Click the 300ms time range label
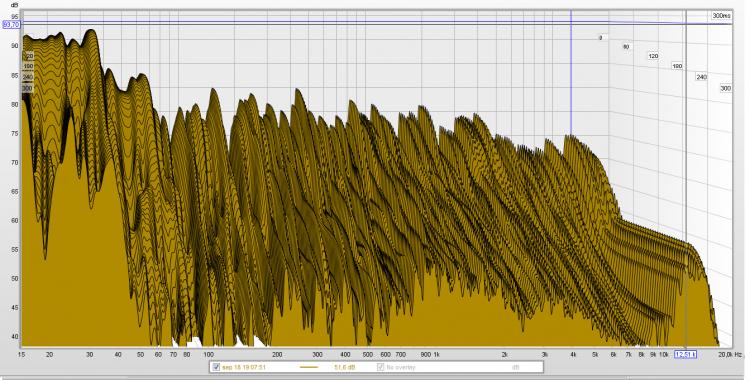 (x=721, y=16)
